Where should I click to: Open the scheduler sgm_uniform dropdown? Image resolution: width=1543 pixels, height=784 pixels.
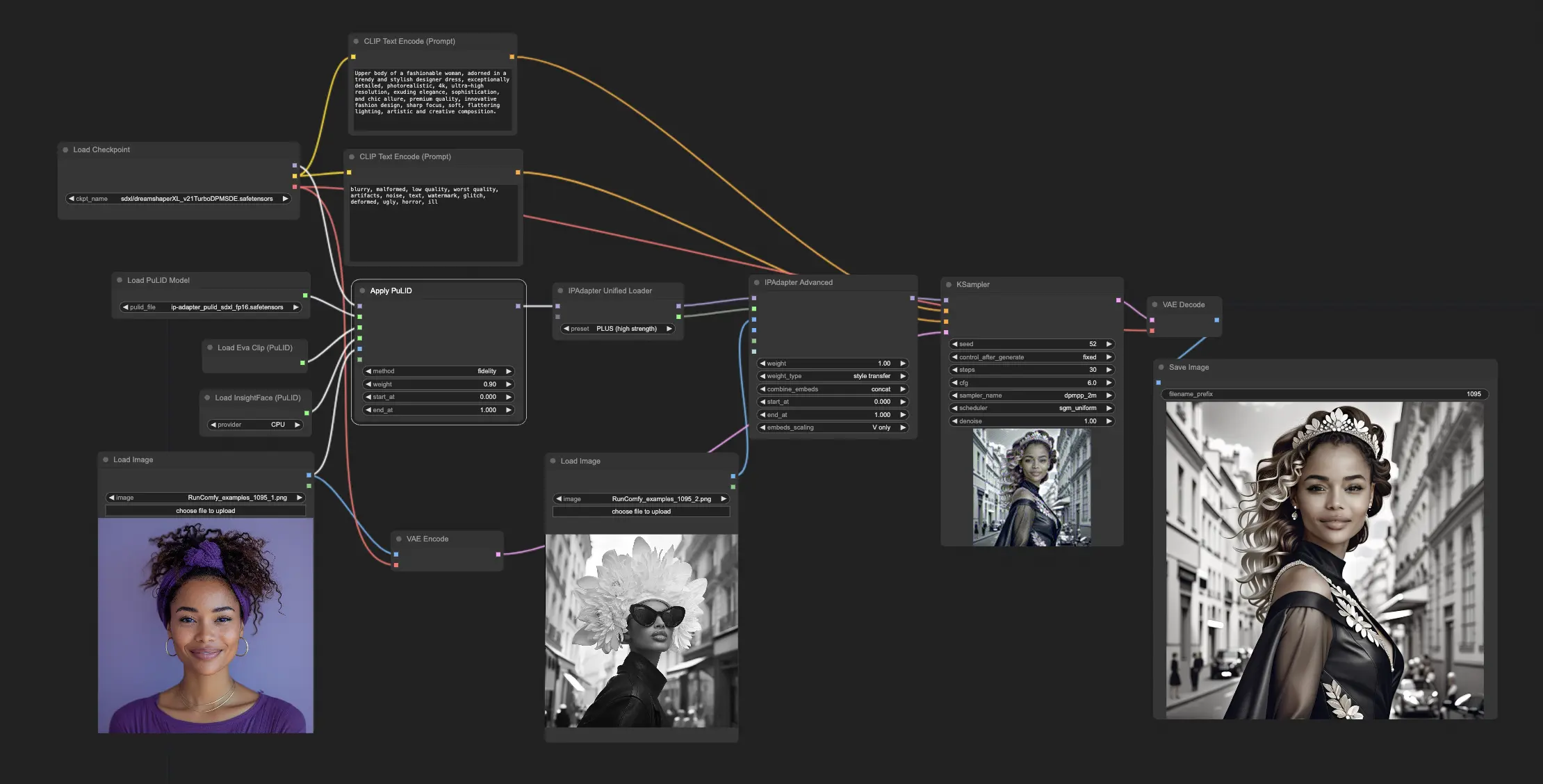click(x=1032, y=408)
